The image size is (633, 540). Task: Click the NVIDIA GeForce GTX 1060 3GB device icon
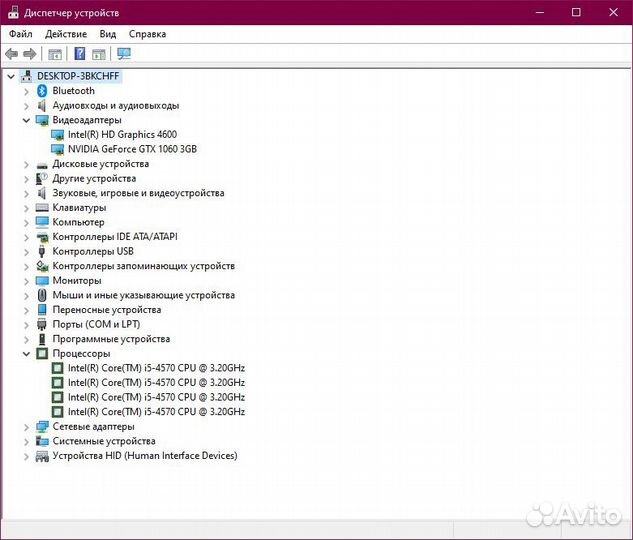(57, 149)
